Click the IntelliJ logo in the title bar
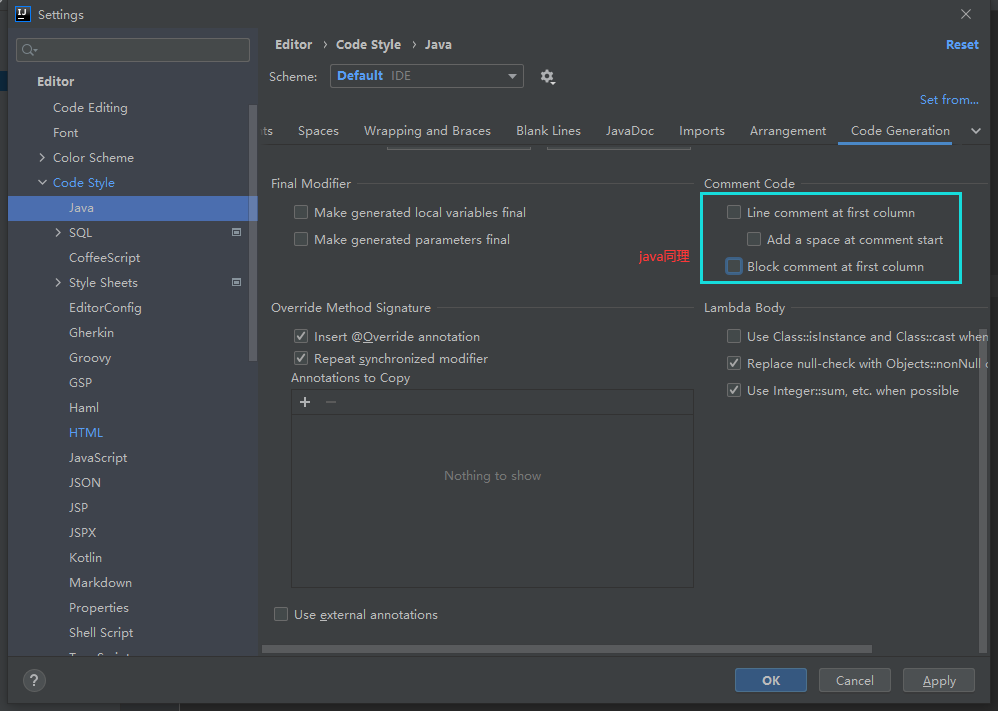The width and height of the screenshot is (998, 711). 22,14
